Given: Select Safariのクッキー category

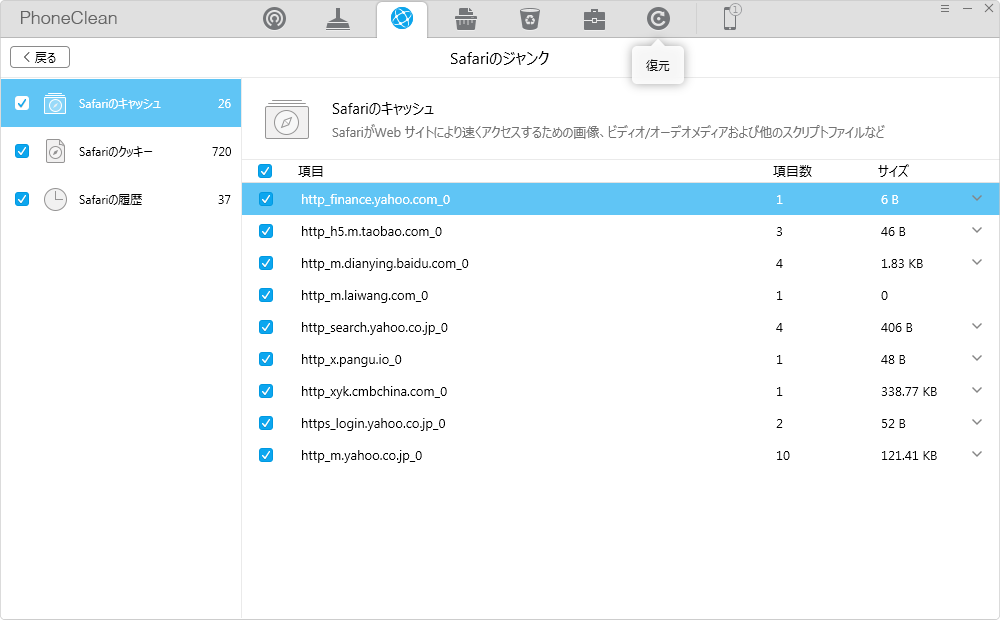Looking at the screenshot, I should point(121,151).
